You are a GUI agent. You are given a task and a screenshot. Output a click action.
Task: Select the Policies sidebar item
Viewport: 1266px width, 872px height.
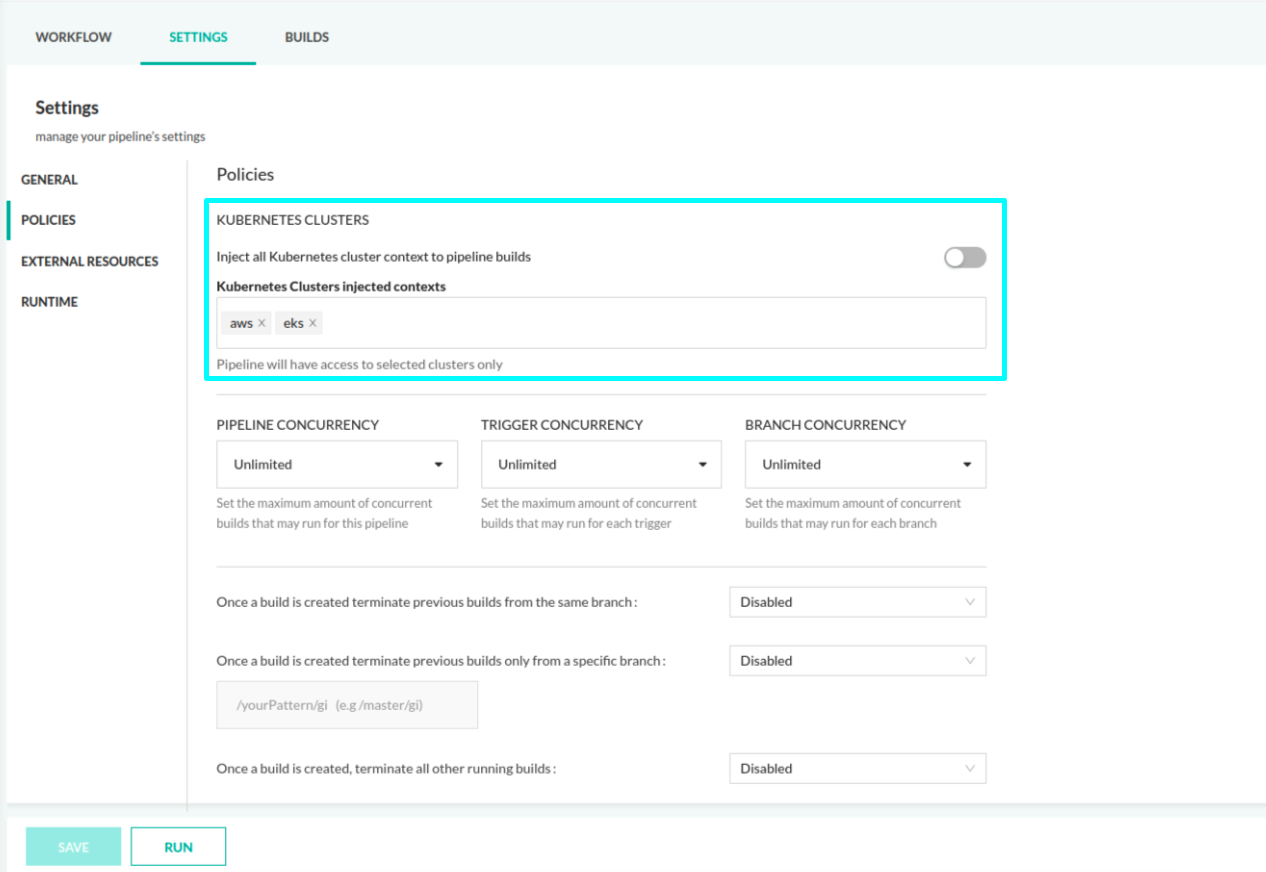point(48,220)
